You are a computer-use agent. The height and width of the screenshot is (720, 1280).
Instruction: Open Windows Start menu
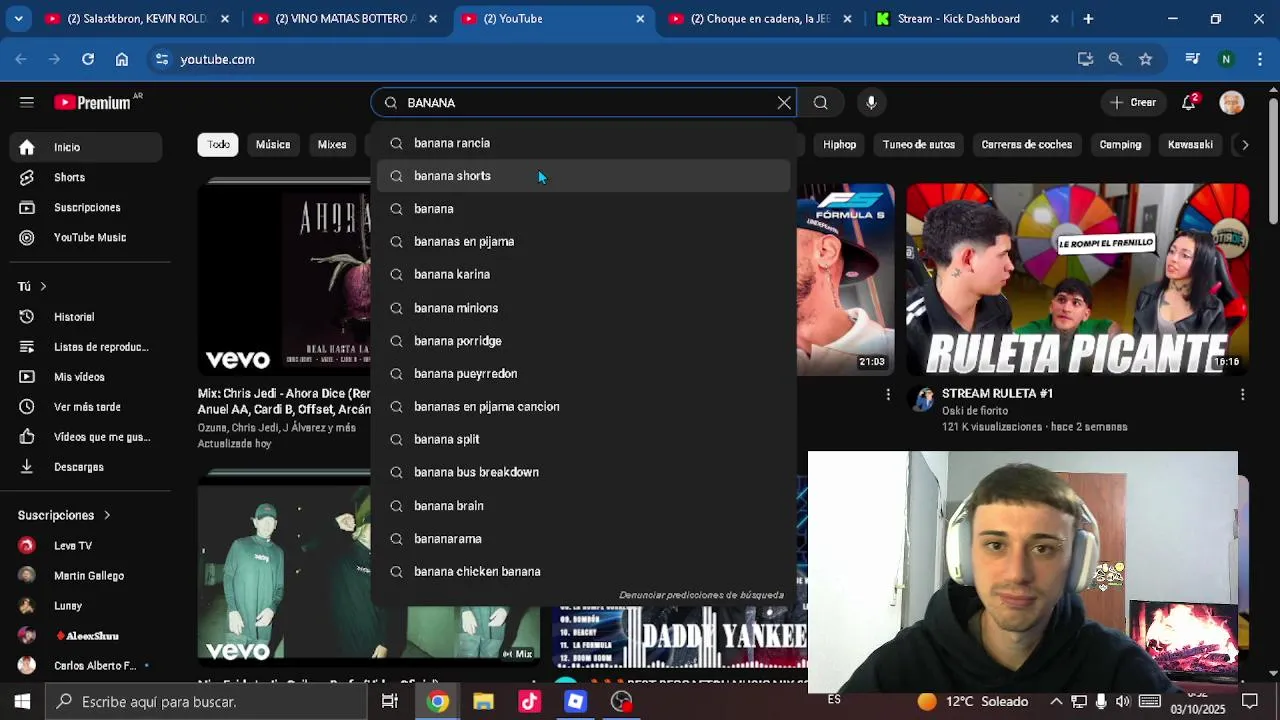click(22, 702)
